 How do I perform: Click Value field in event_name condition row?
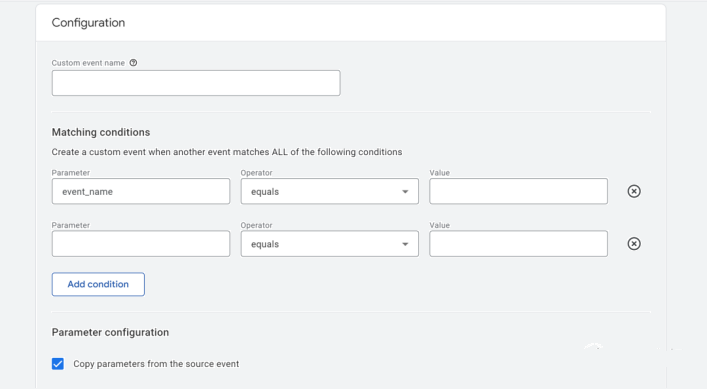(x=518, y=192)
